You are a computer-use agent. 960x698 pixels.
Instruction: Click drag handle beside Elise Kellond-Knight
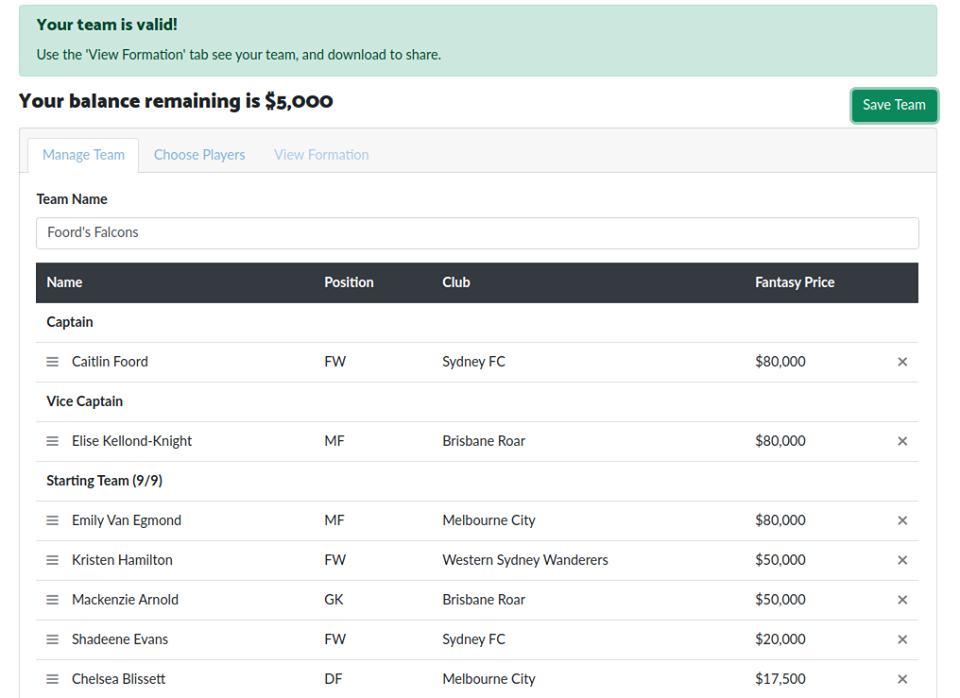(53, 441)
